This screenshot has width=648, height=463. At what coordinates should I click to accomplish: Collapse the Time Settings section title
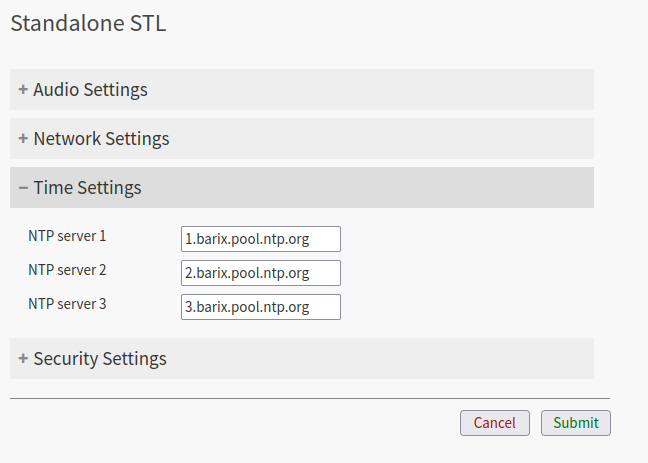[x=87, y=187]
